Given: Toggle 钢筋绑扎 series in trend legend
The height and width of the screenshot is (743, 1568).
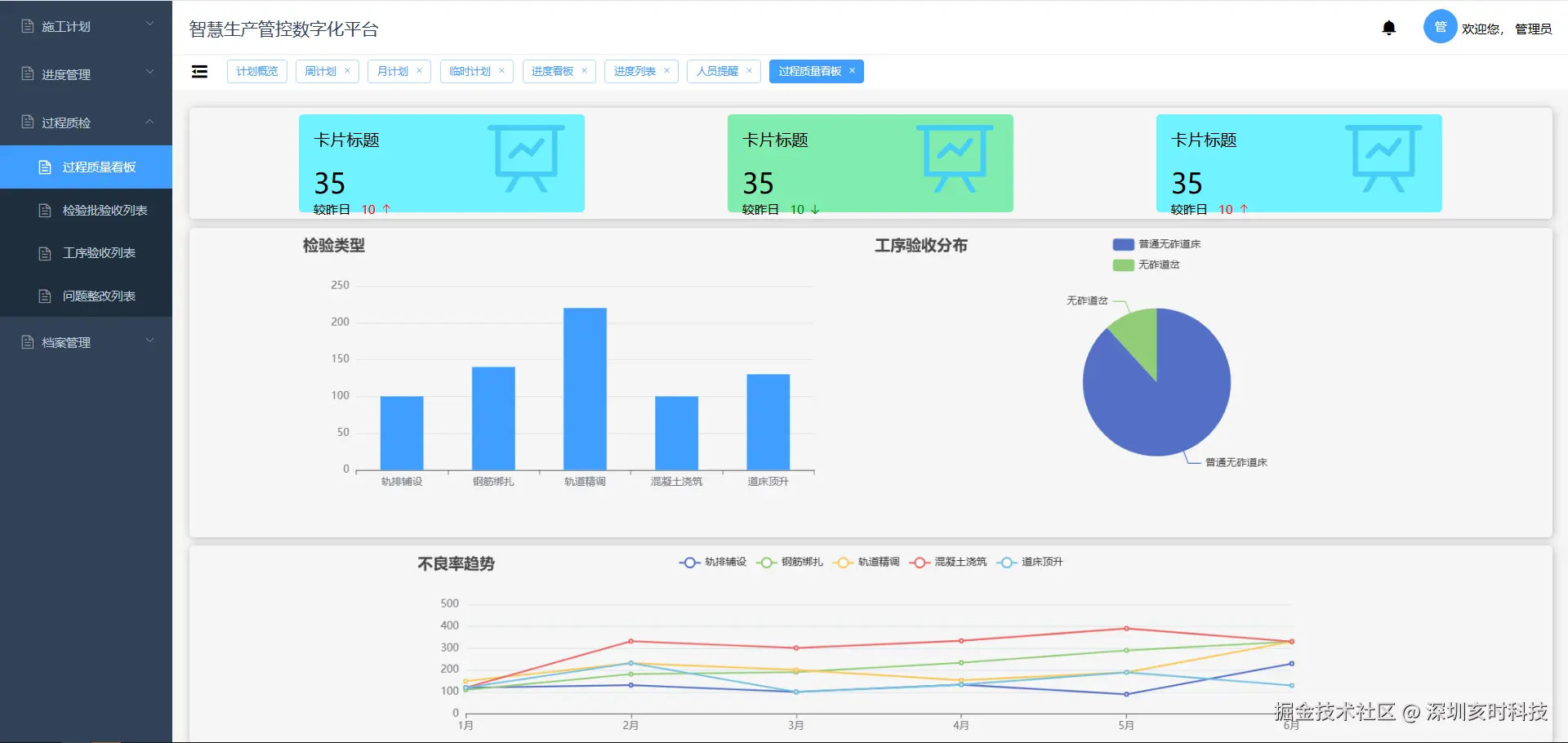Looking at the screenshot, I should point(790,563).
